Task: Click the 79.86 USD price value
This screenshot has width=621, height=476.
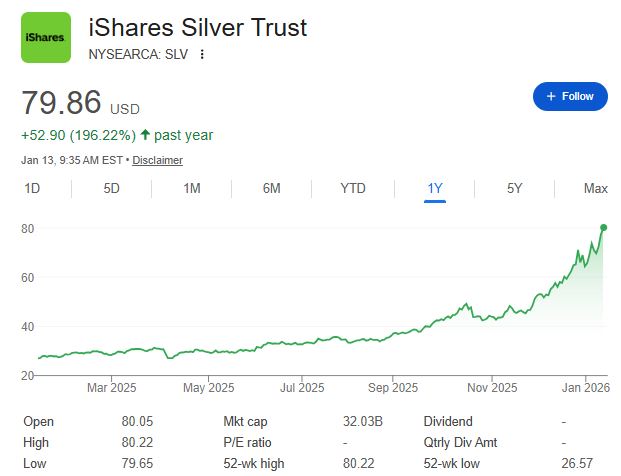Action: [x=62, y=105]
